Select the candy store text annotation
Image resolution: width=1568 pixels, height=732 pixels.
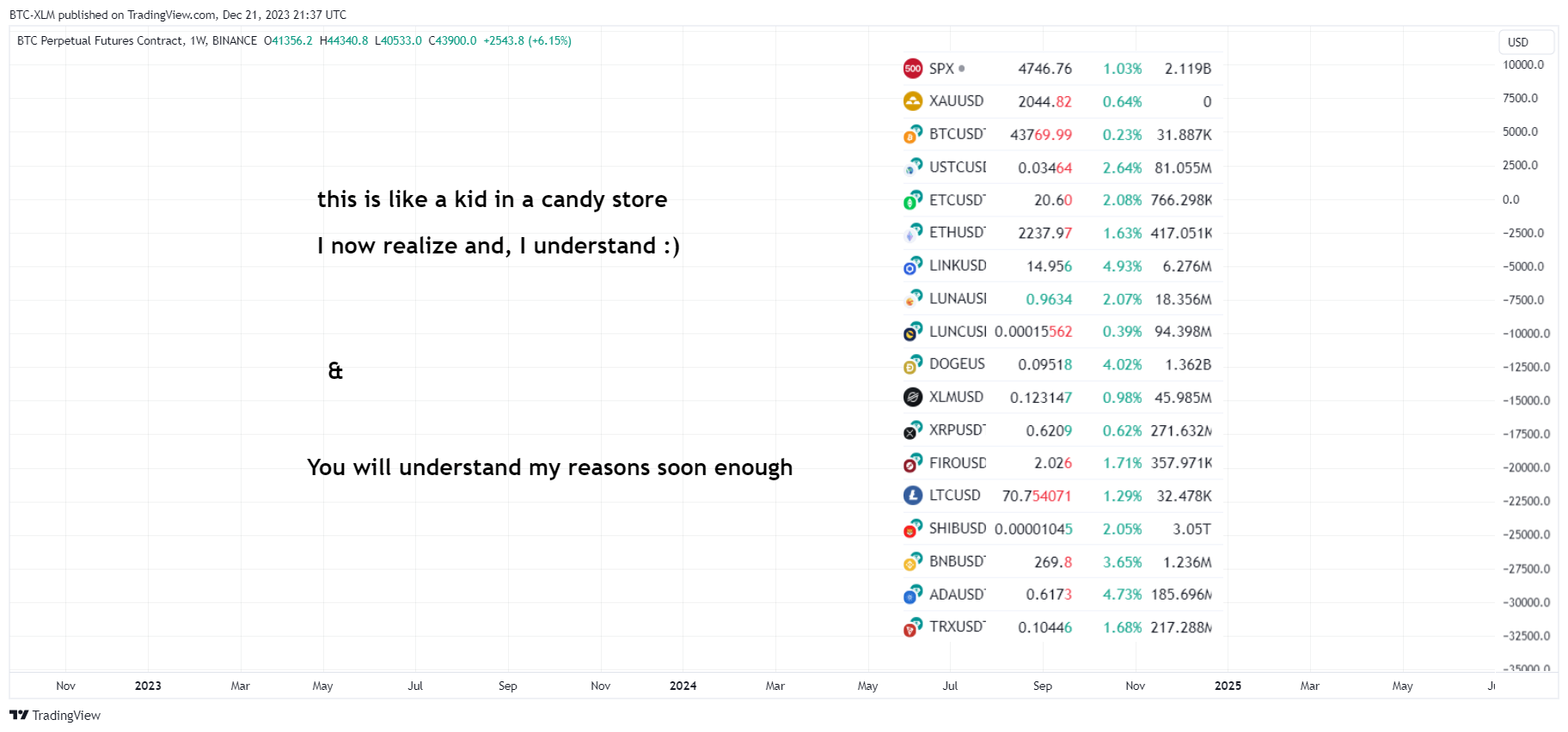coord(493,199)
